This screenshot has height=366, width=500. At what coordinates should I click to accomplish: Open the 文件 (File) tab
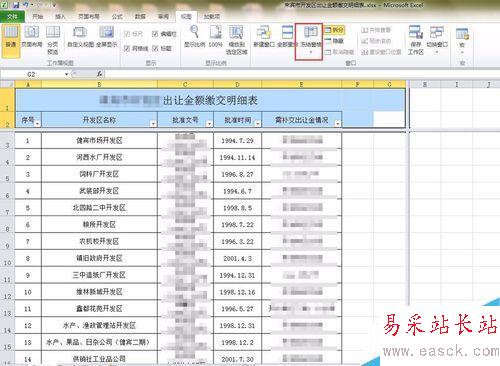click(x=12, y=16)
